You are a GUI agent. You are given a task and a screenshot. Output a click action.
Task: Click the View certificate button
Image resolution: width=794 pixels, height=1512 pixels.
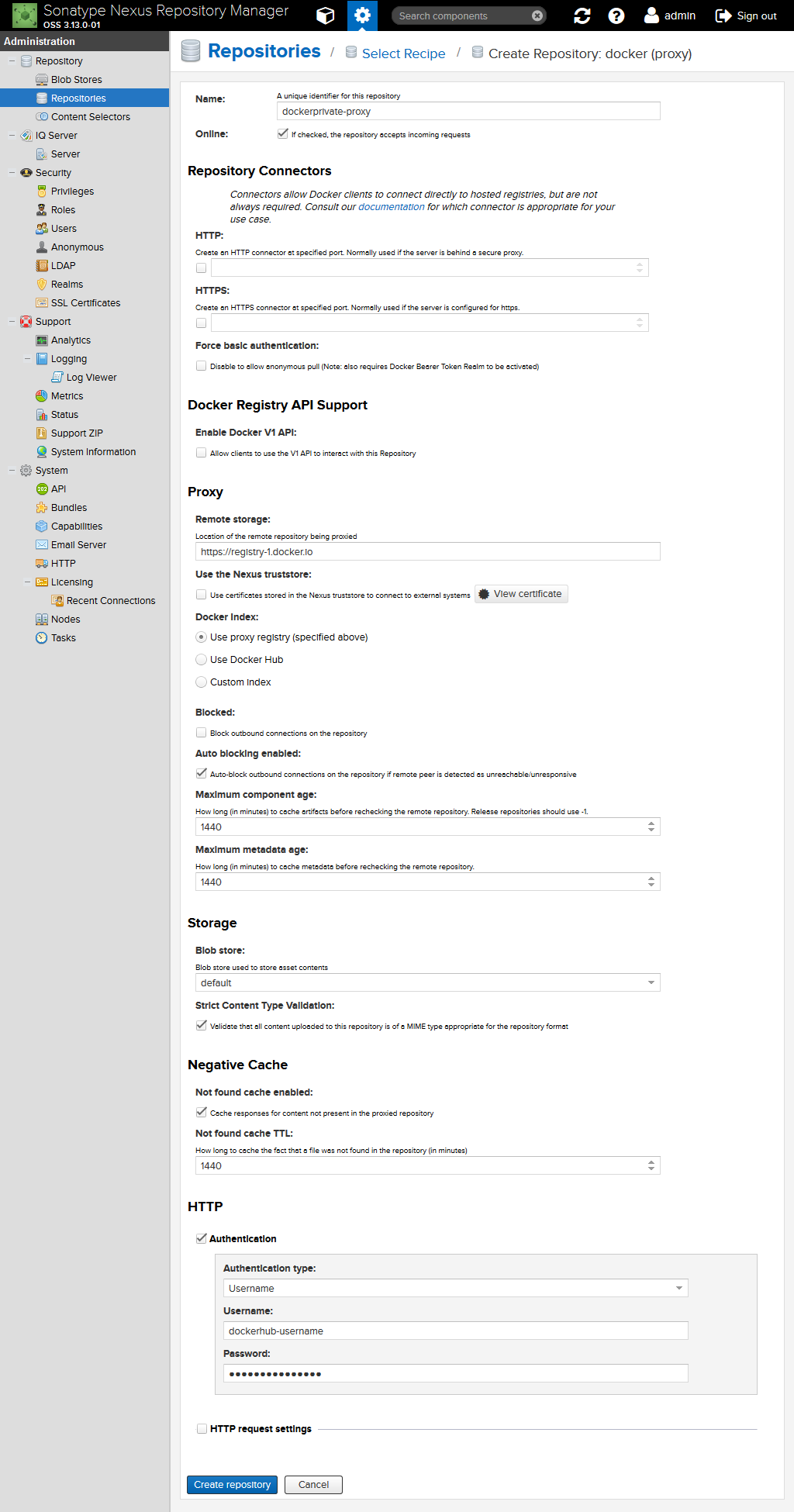tap(521, 594)
